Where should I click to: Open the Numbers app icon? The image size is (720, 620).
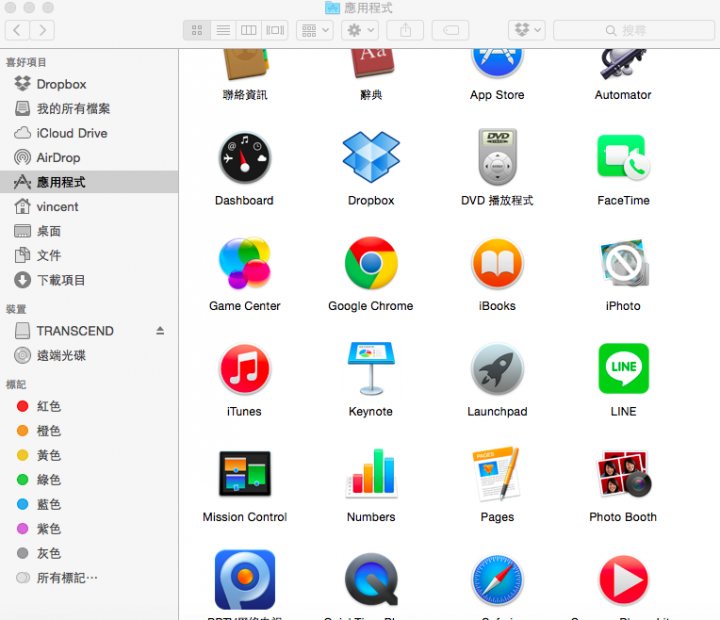pyautogui.click(x=371, y=473)
